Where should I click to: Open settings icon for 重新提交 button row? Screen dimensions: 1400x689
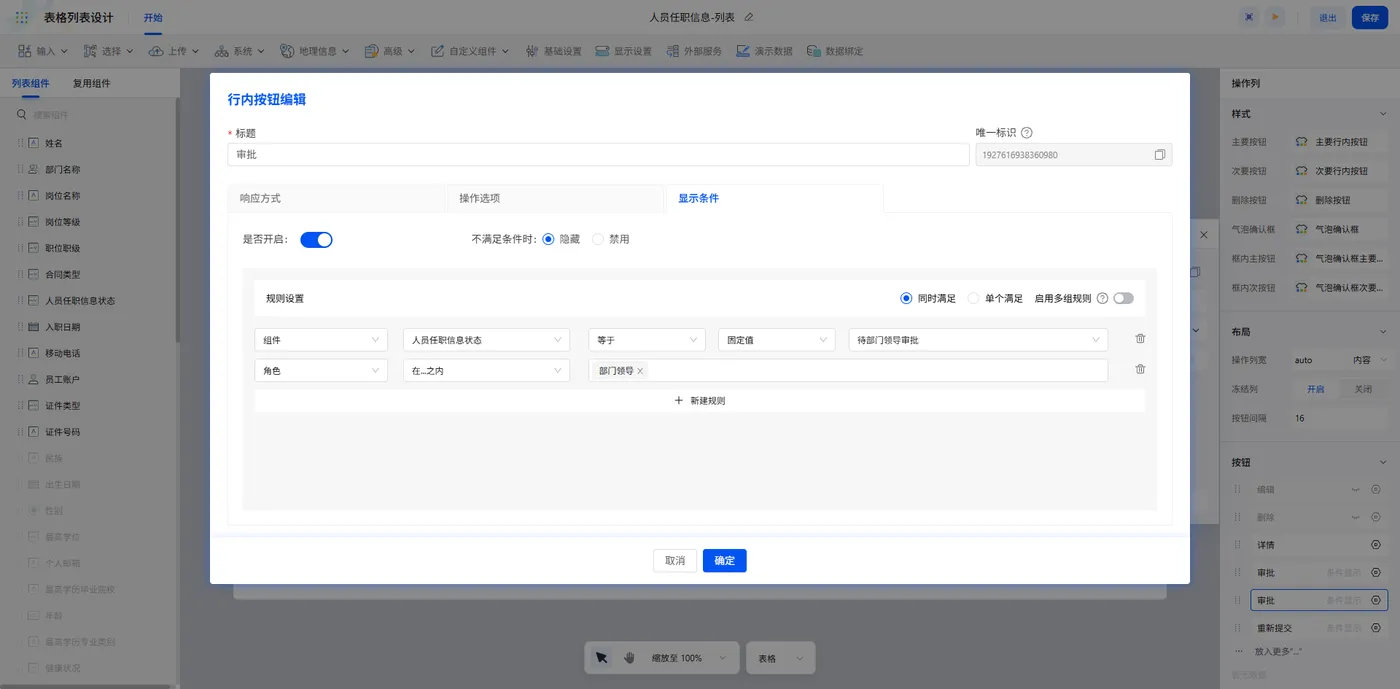(1375, 628)
